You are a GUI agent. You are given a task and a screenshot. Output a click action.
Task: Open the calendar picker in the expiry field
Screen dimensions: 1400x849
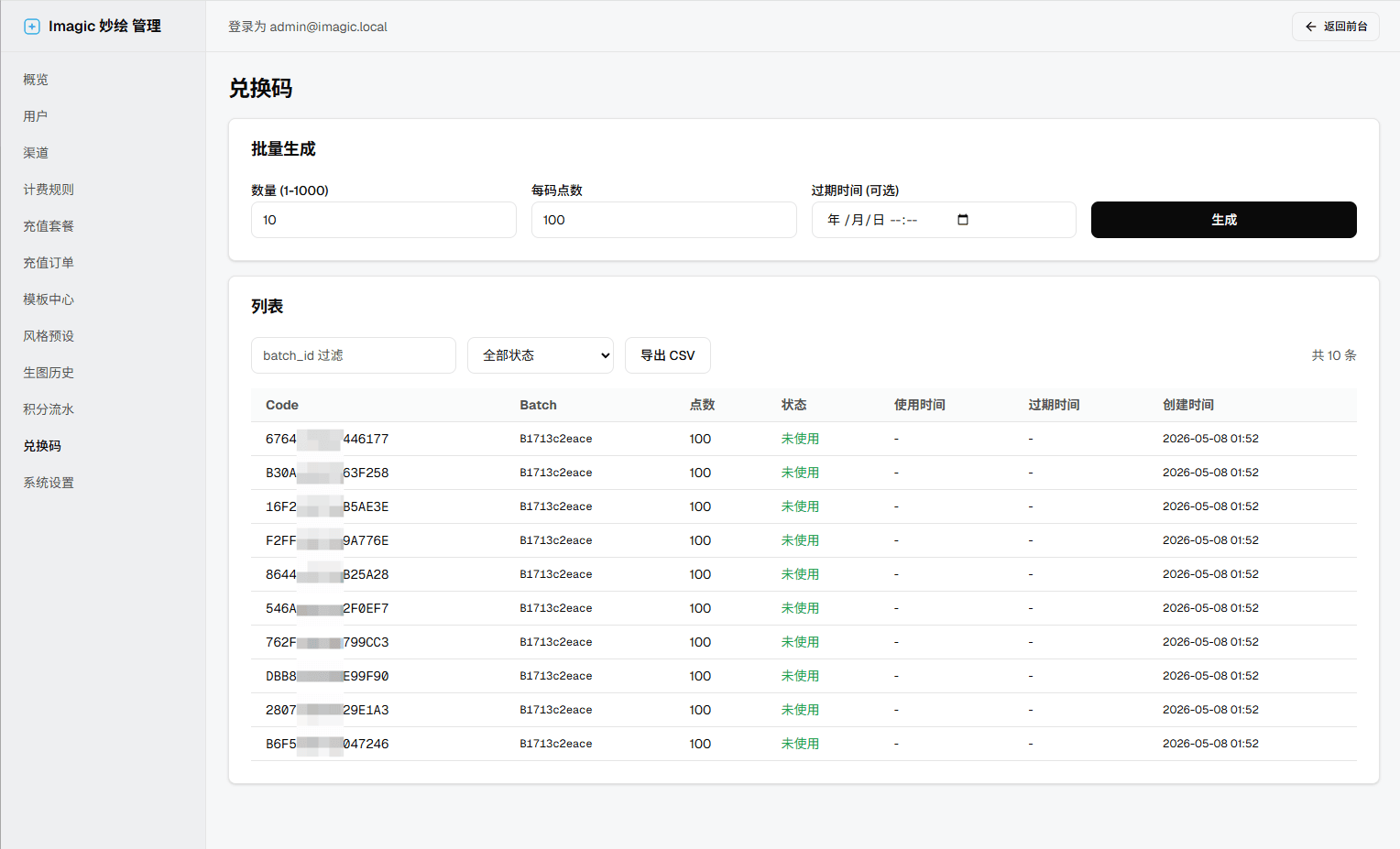coord(963,220)
